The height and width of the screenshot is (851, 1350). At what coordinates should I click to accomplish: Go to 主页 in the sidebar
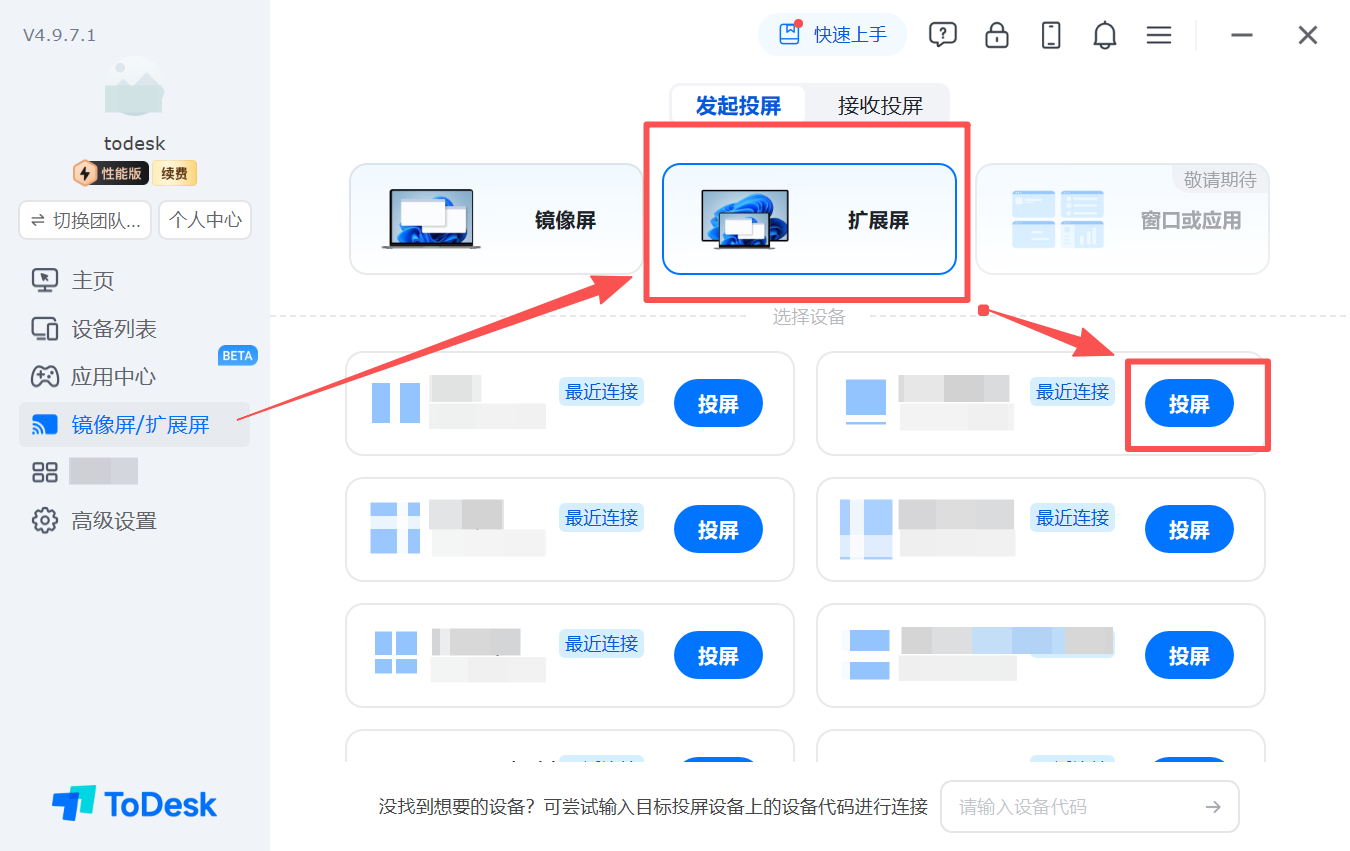click(x=93, y=280)
